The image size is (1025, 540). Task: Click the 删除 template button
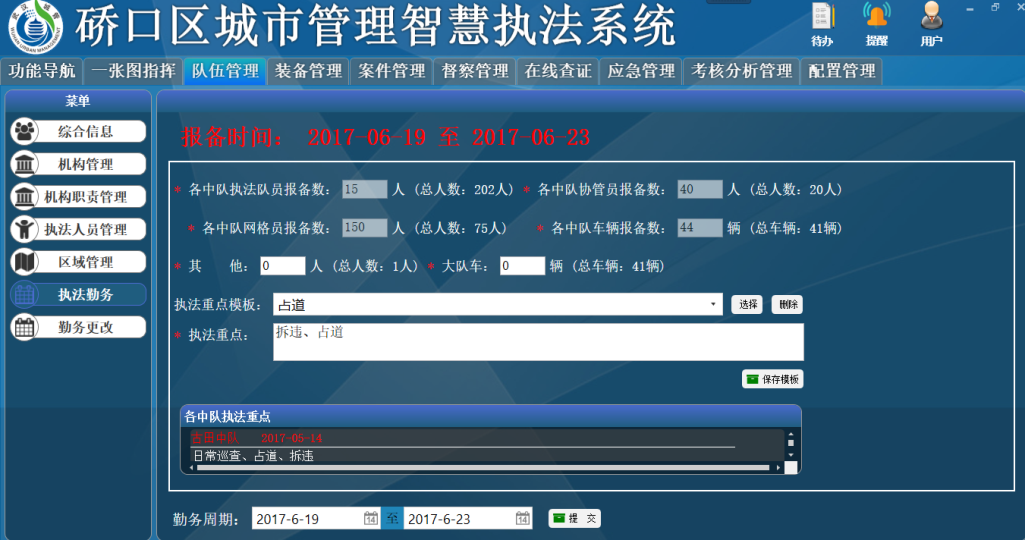787,304
